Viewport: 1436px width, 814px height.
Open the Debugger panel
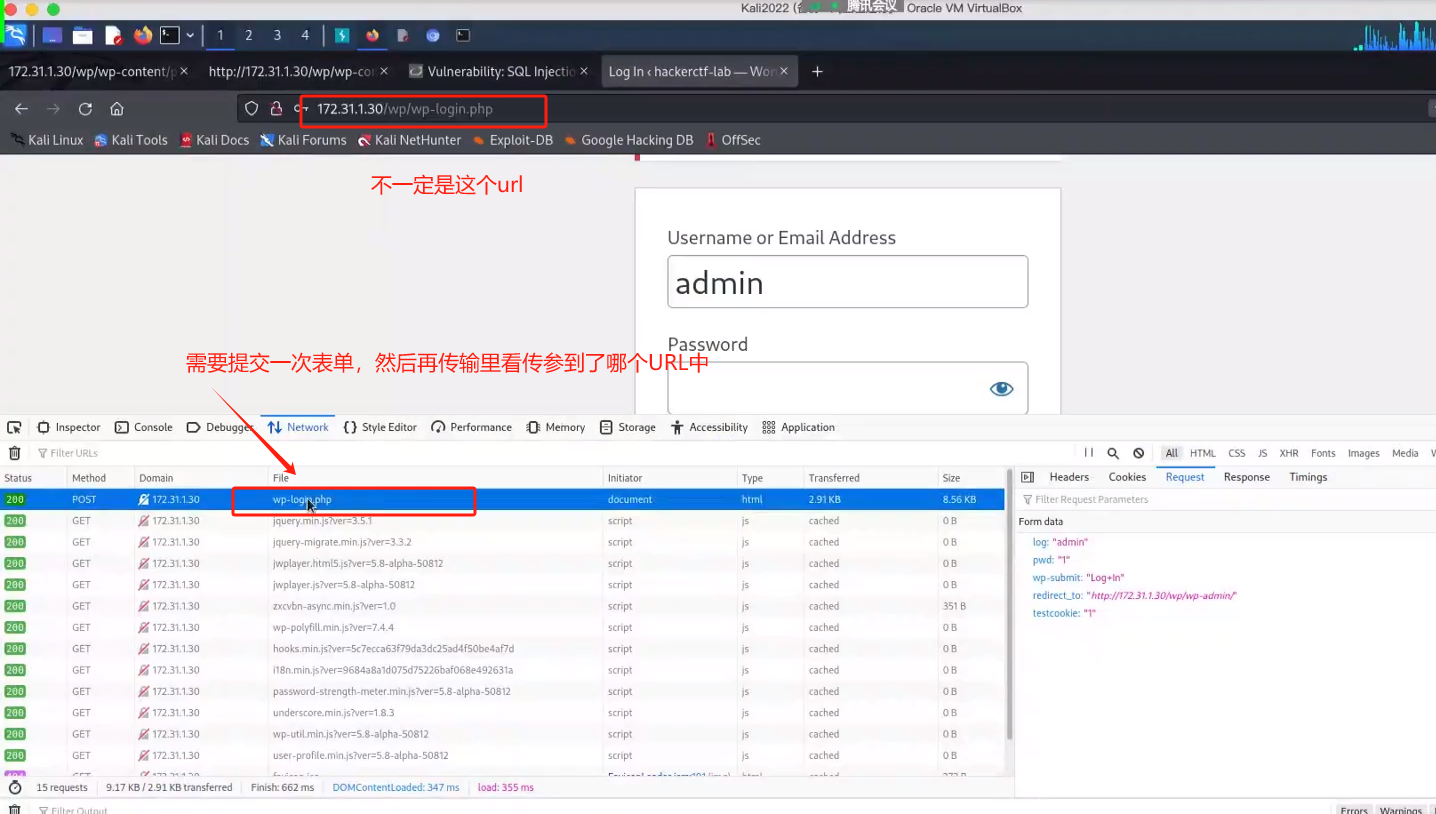pyautogui.click(x=220, y=427)
